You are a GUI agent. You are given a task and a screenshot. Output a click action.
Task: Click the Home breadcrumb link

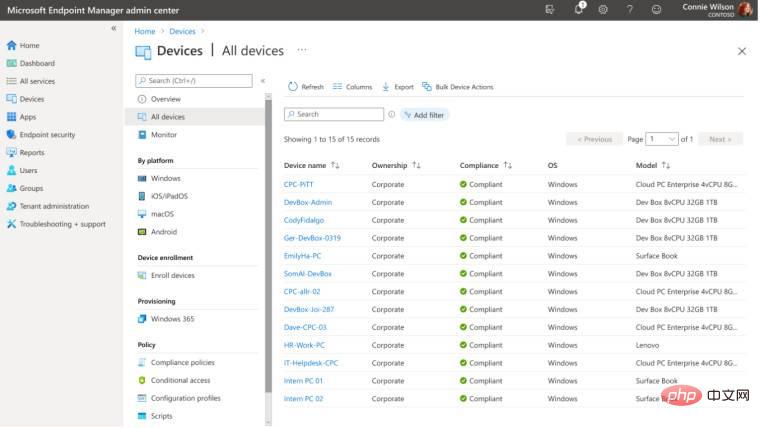pos(144,31)
